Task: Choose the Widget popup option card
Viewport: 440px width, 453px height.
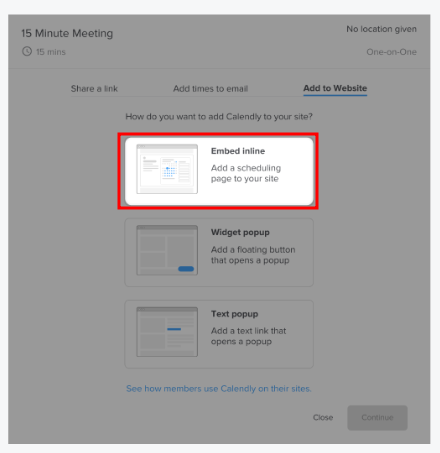Action: point(219,252)
